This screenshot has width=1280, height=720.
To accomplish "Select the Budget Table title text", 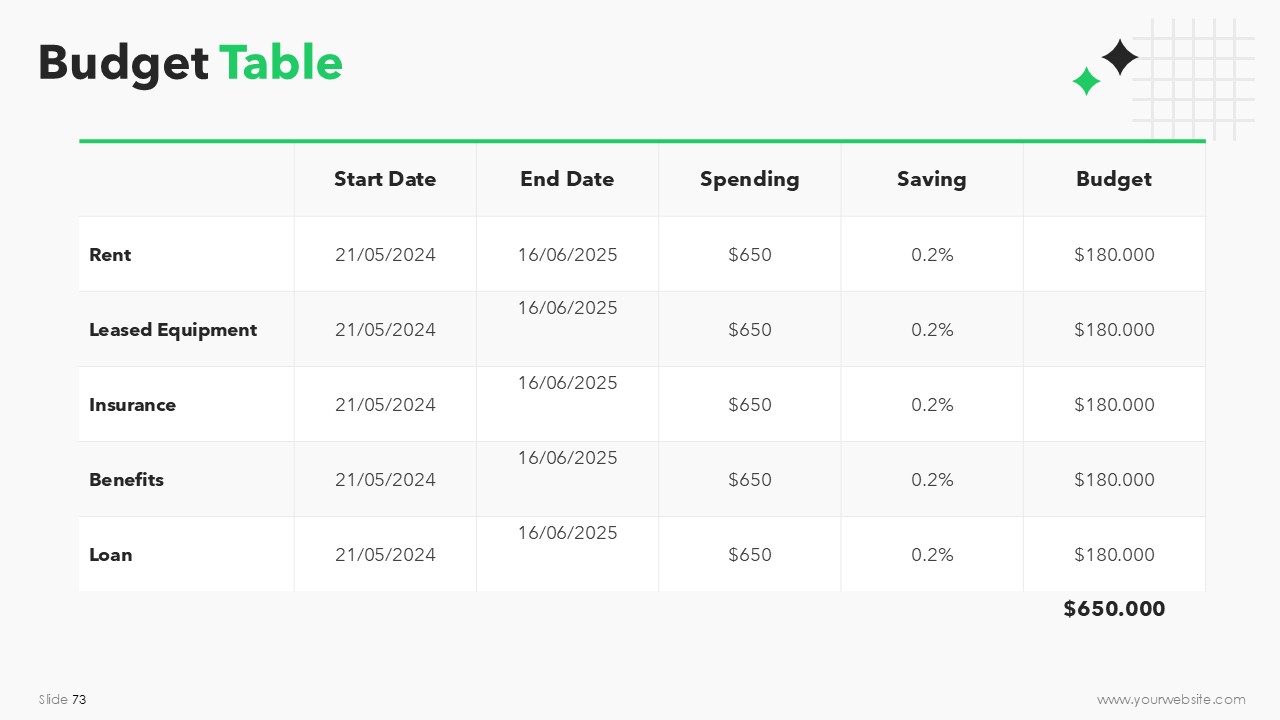I will coord(190,63).
